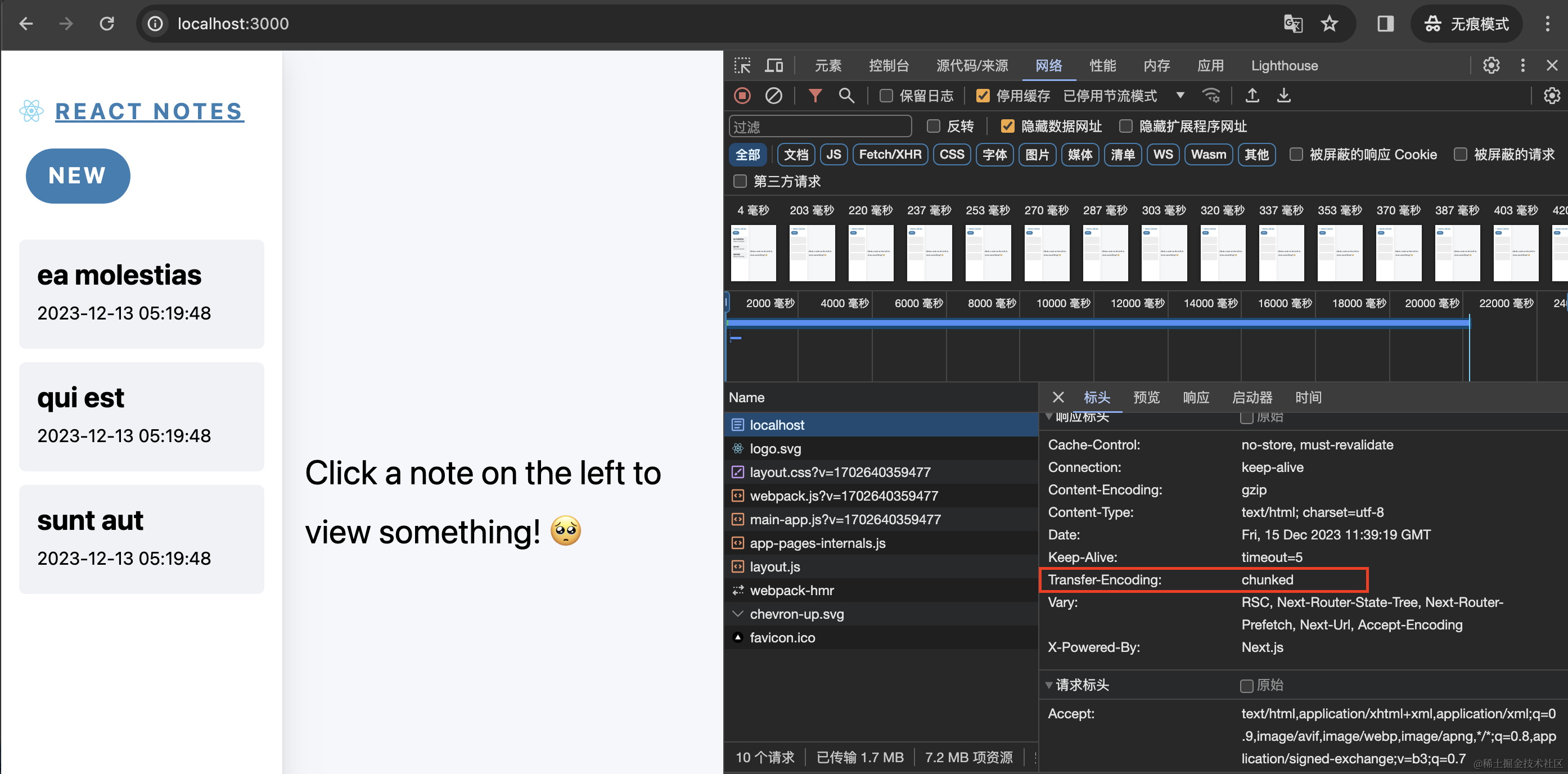Switch to the 控制台 tab
Viewport: 1568px width, 774px height.
888,65
